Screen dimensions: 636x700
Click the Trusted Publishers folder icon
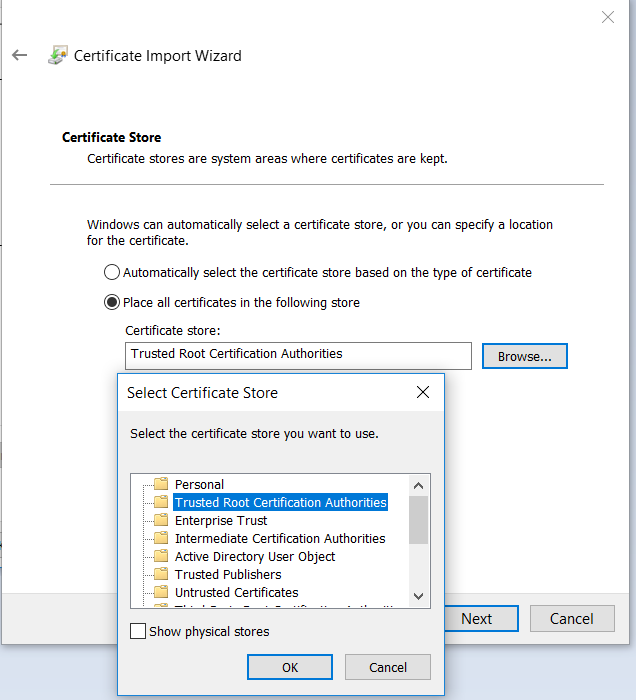(x=160, y=575)
